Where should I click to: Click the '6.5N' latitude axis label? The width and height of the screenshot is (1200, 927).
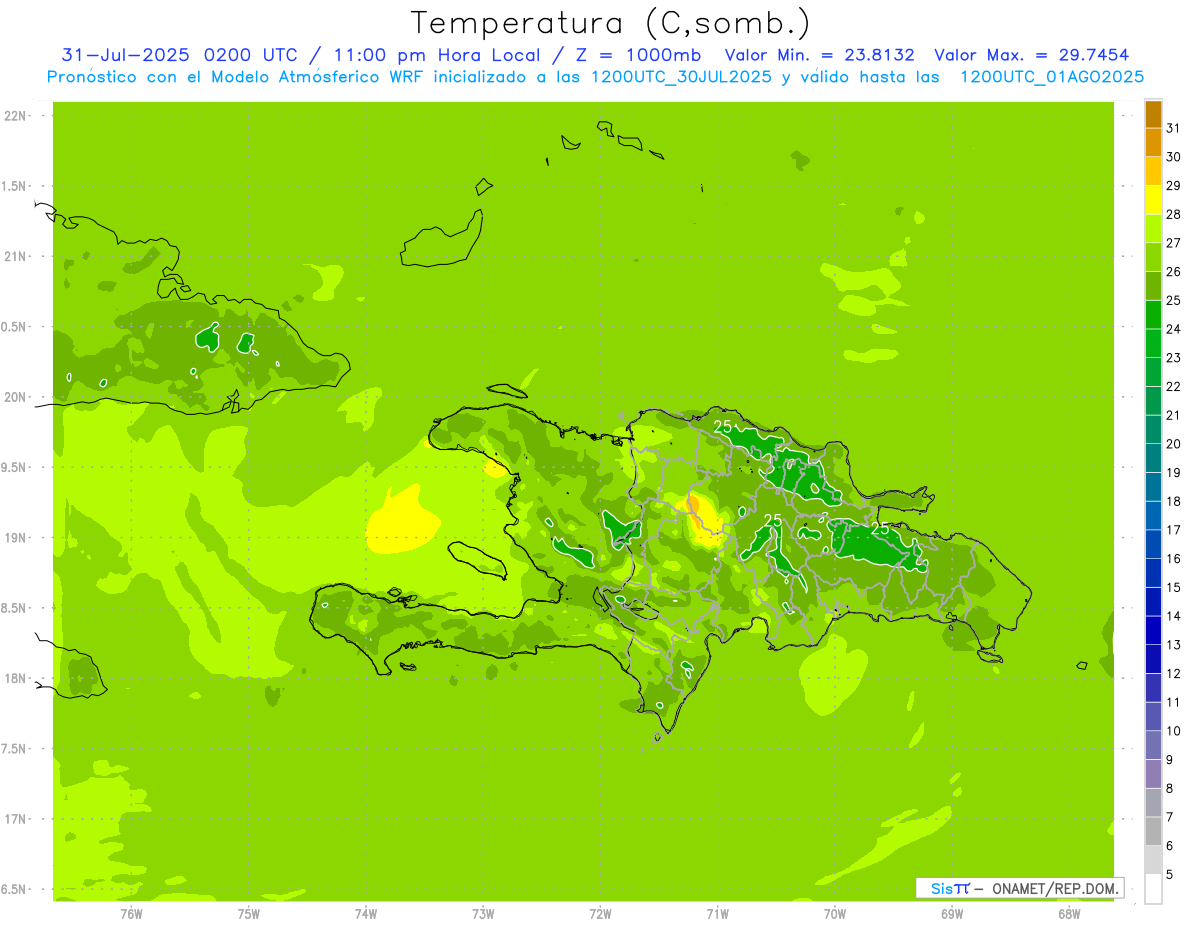(x=14, y=889)
